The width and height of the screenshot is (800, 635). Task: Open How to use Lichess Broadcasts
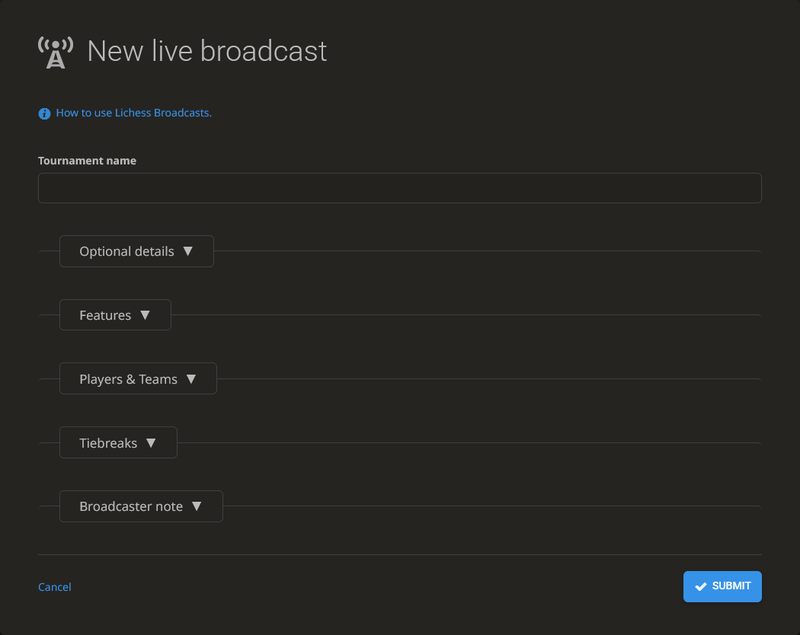tap(132, 113)
